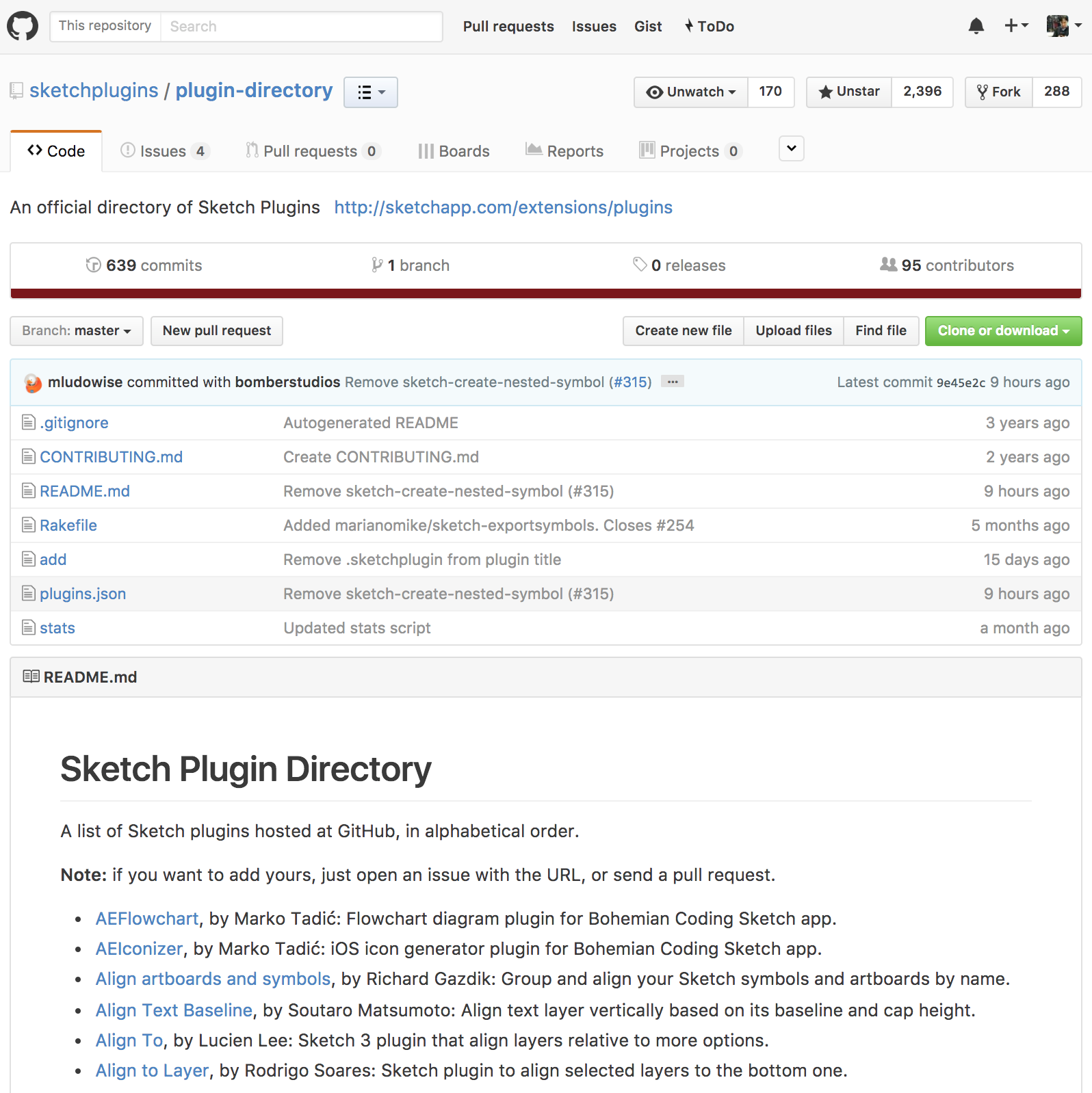Click mludowise committer avatar
1092x1093 pixels.
click(x=33, y=383)
